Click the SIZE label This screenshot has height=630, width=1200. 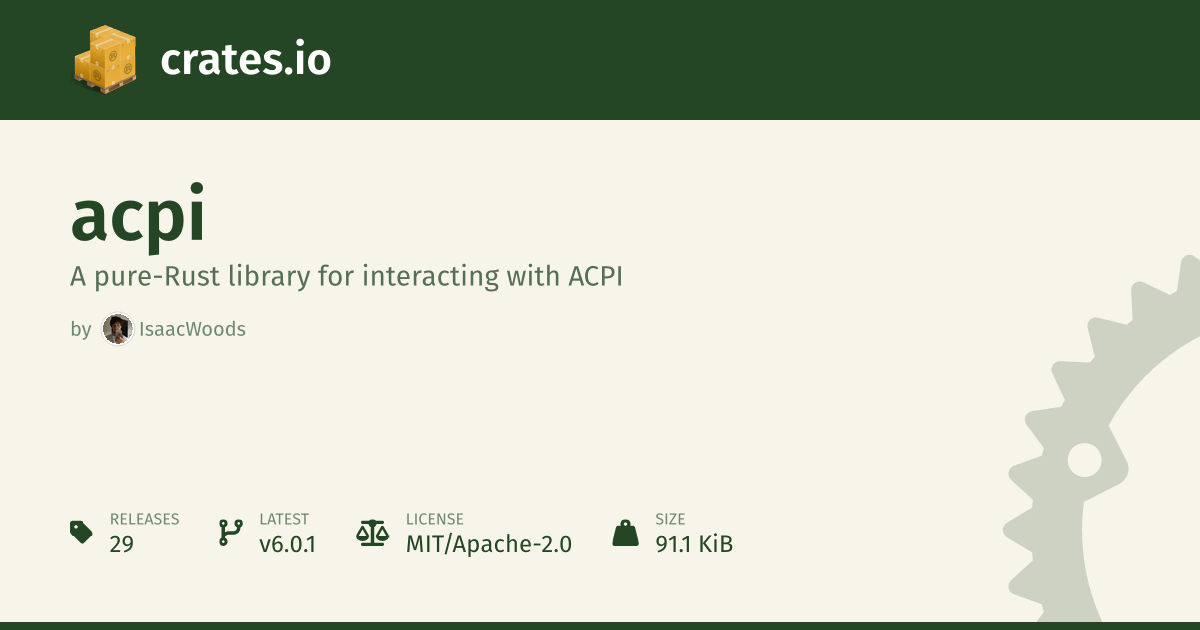point(670,519)
